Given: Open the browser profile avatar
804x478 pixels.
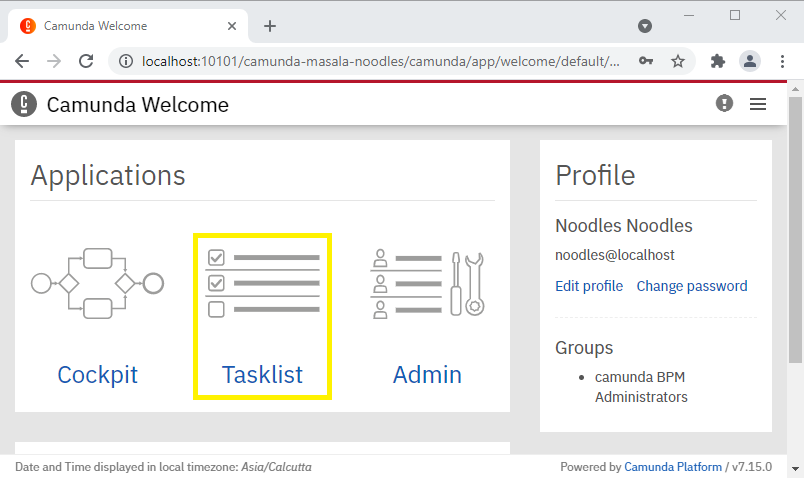Looking at the screenshot, I should click(750, 62).
